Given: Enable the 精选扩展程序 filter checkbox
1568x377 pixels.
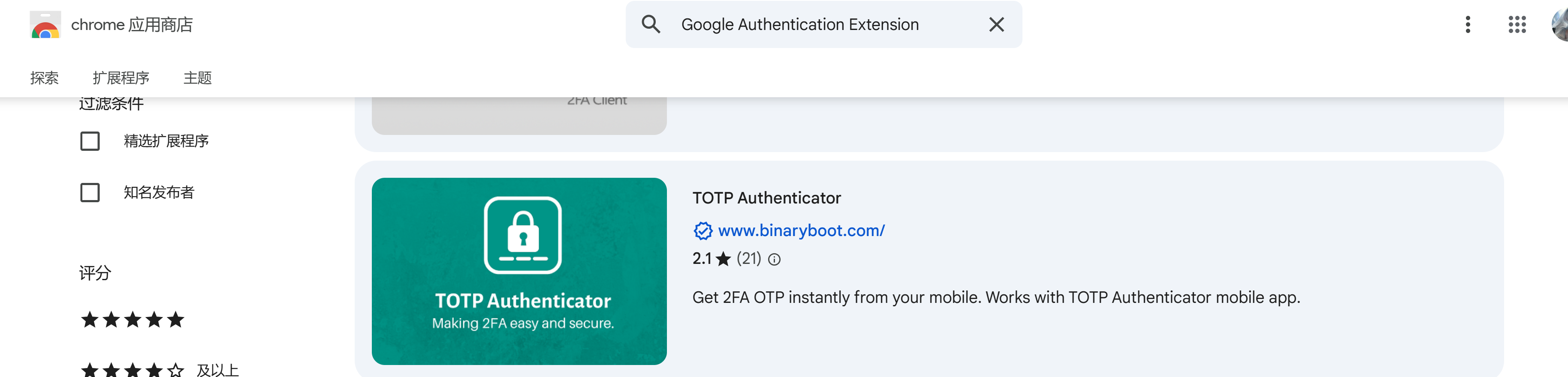Looking at the screenshot, I should (x=90, y=141).
